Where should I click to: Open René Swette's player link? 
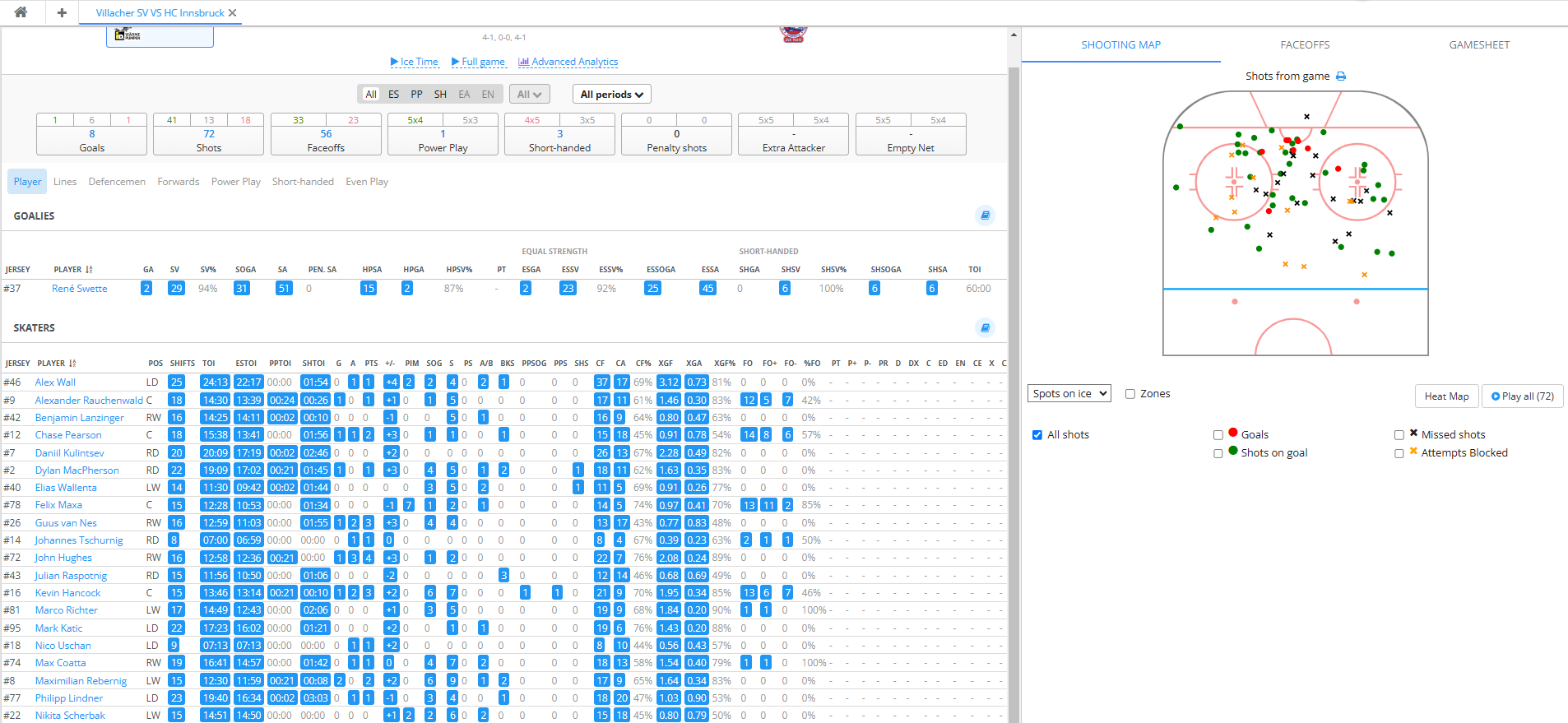click(80, 289)
